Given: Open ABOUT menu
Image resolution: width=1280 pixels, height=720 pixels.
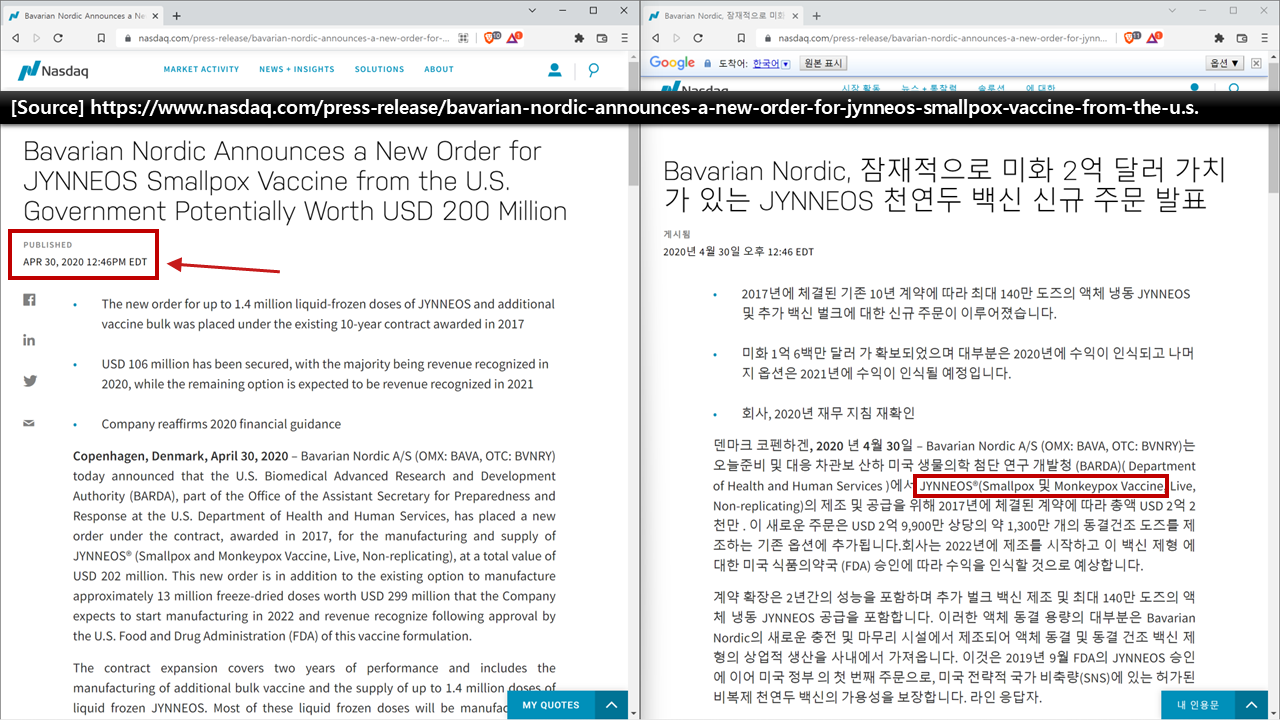Looking at the screenshot, I should pos(439,70).
